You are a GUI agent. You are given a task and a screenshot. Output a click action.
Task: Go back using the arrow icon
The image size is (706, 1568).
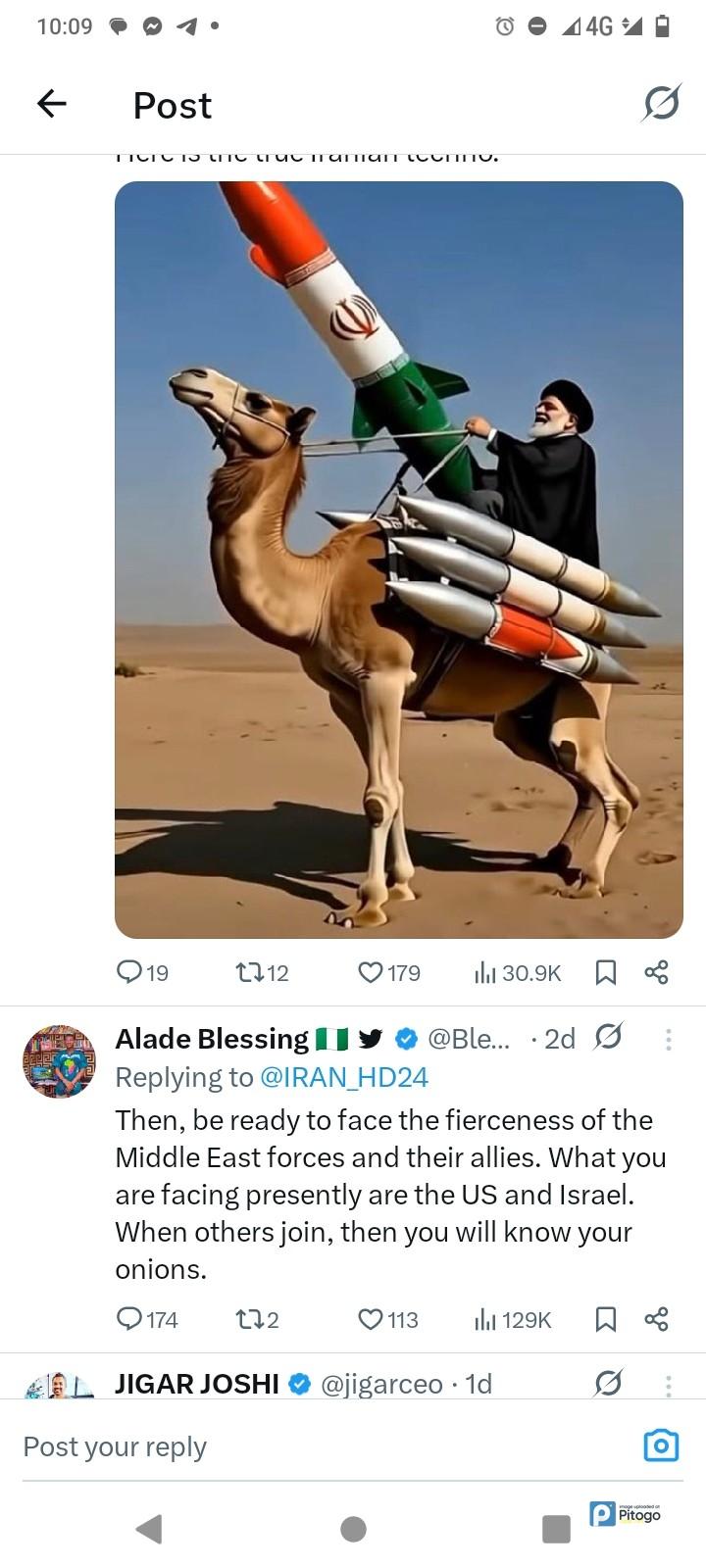(51, 103)
